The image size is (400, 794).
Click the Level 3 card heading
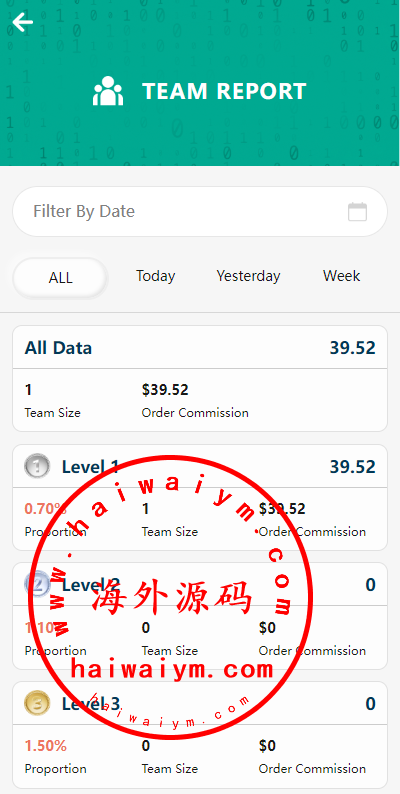click(91, 704)
